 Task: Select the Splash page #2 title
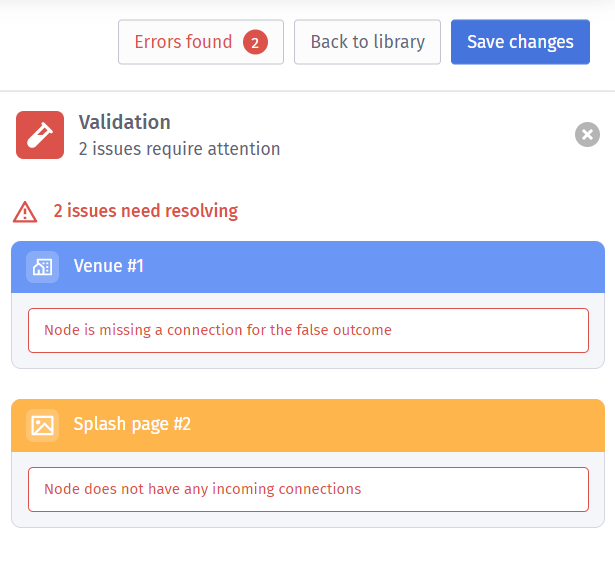(132, 425)
